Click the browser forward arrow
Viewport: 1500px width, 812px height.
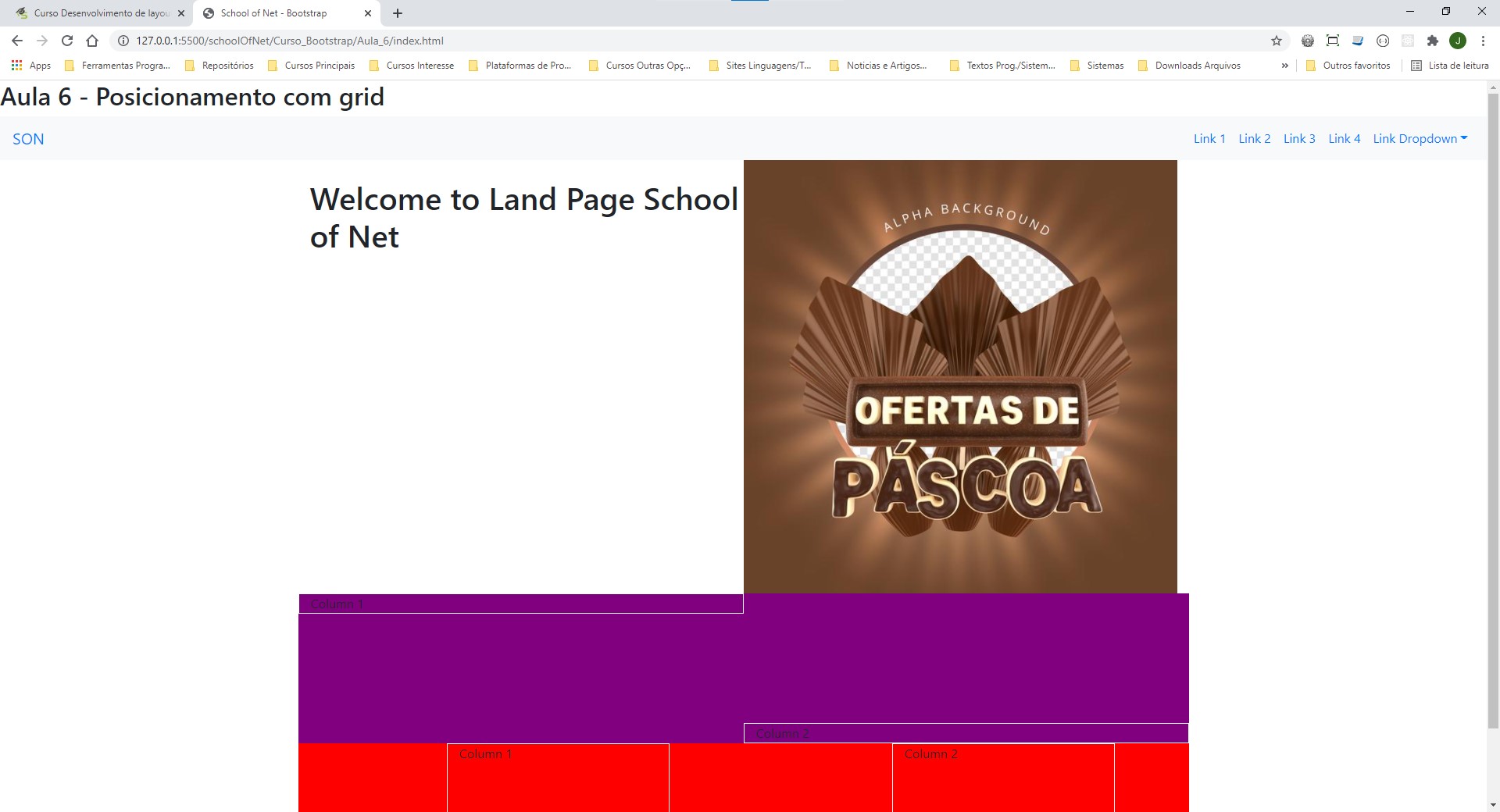(x=42, y=41)
